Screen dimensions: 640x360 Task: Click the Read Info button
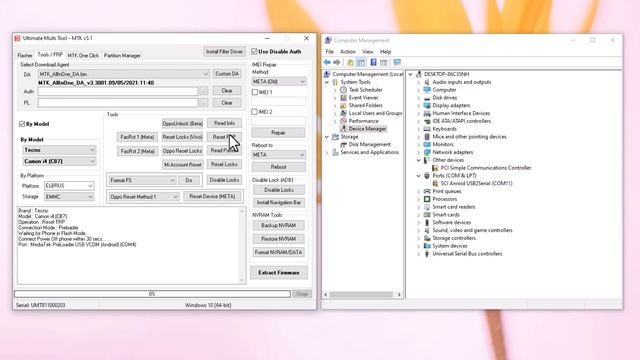pos(224,123)
